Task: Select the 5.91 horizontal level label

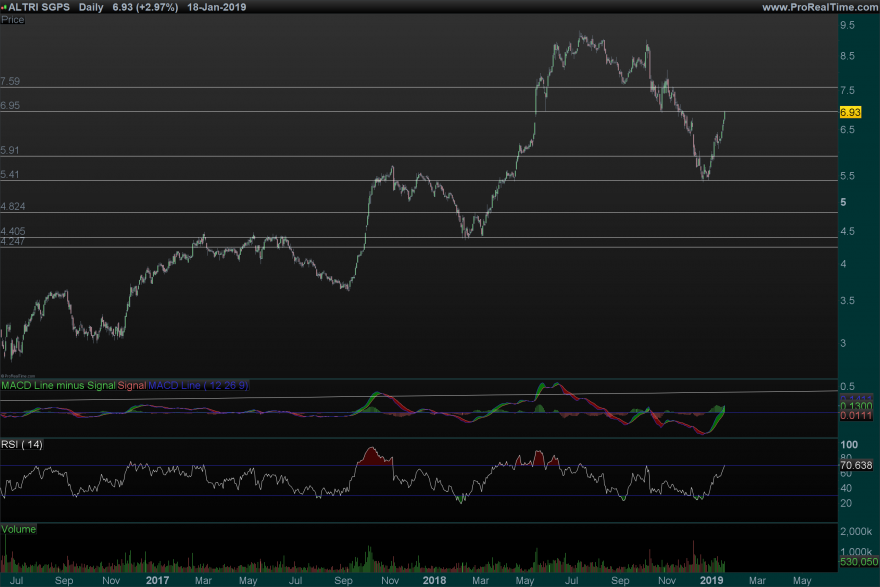Action: pyautogui.click(x=11, y=150)
